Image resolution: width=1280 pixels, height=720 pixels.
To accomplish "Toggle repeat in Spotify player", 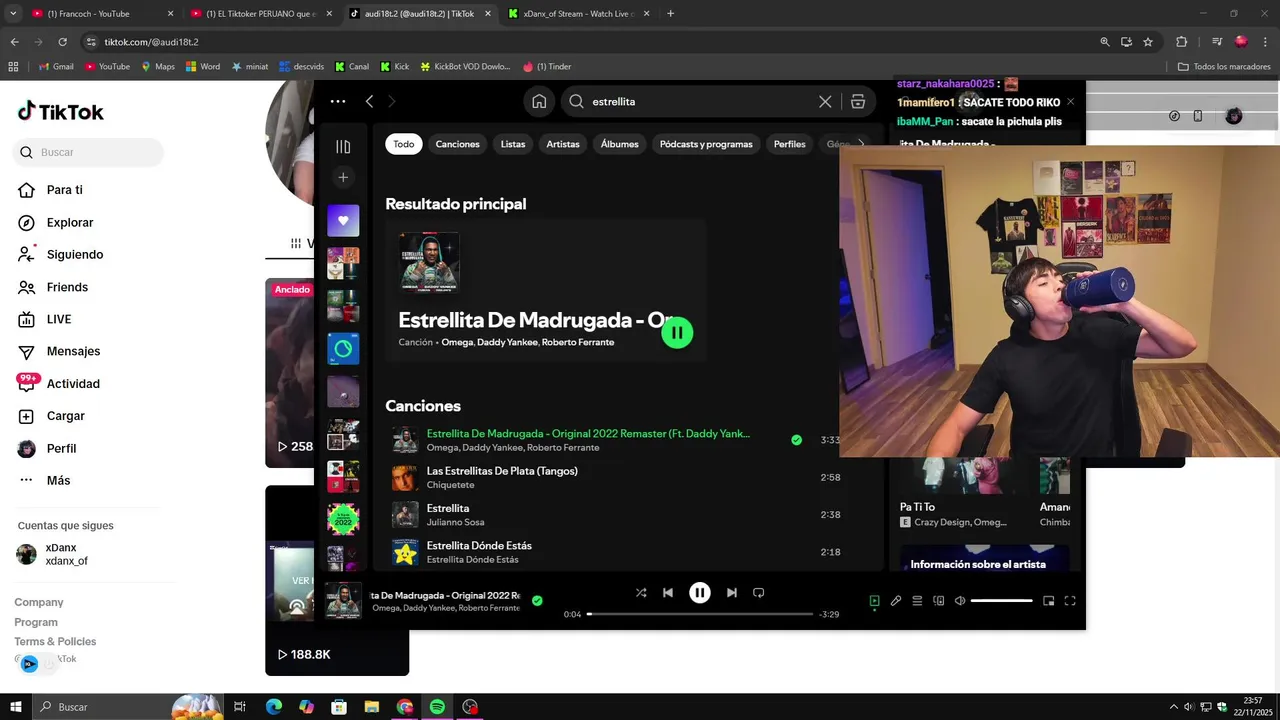I will pyautogui.click(x=759, y=593).
